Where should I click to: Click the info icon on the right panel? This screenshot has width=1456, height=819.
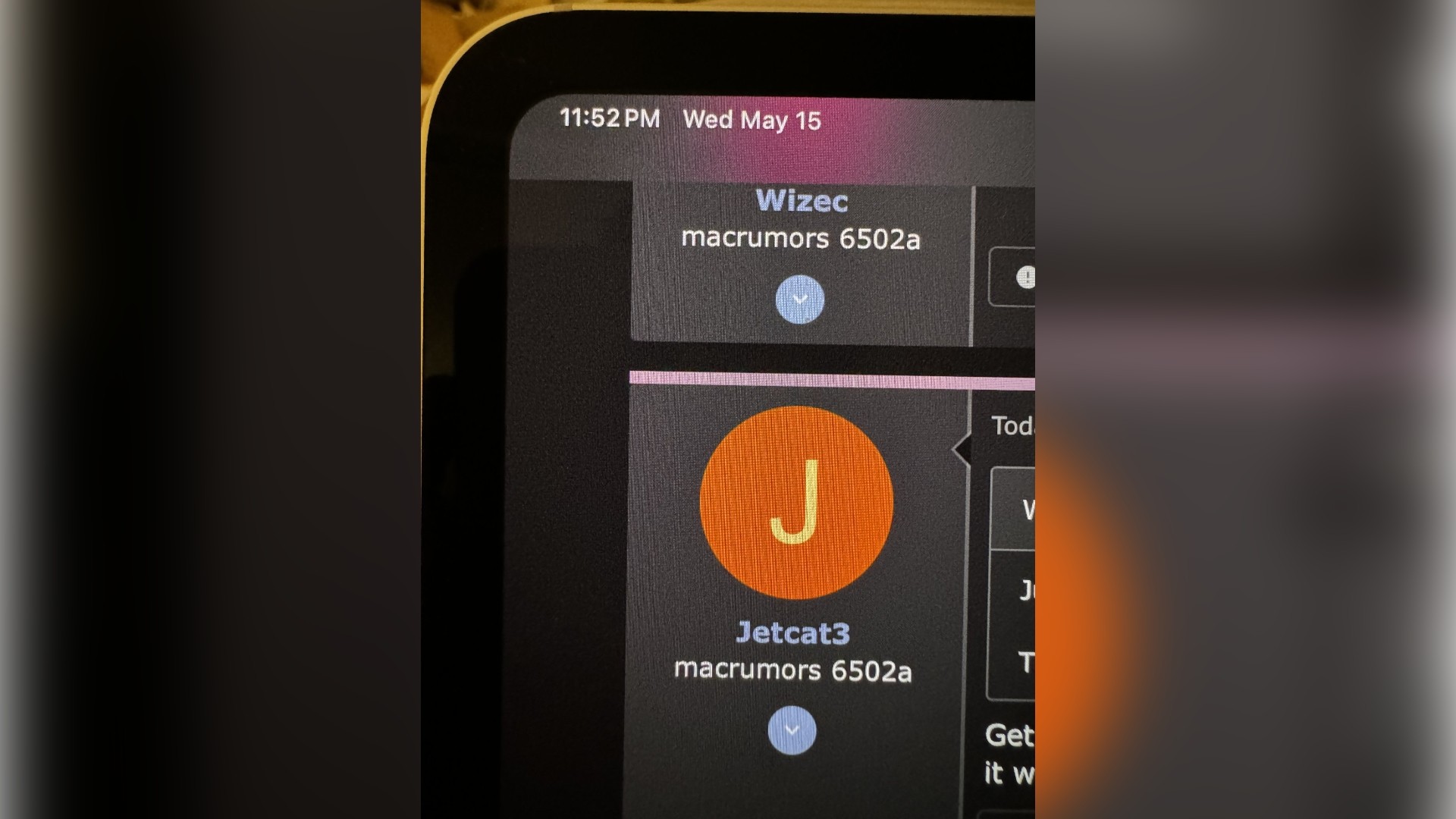(x=1025, y=277)
